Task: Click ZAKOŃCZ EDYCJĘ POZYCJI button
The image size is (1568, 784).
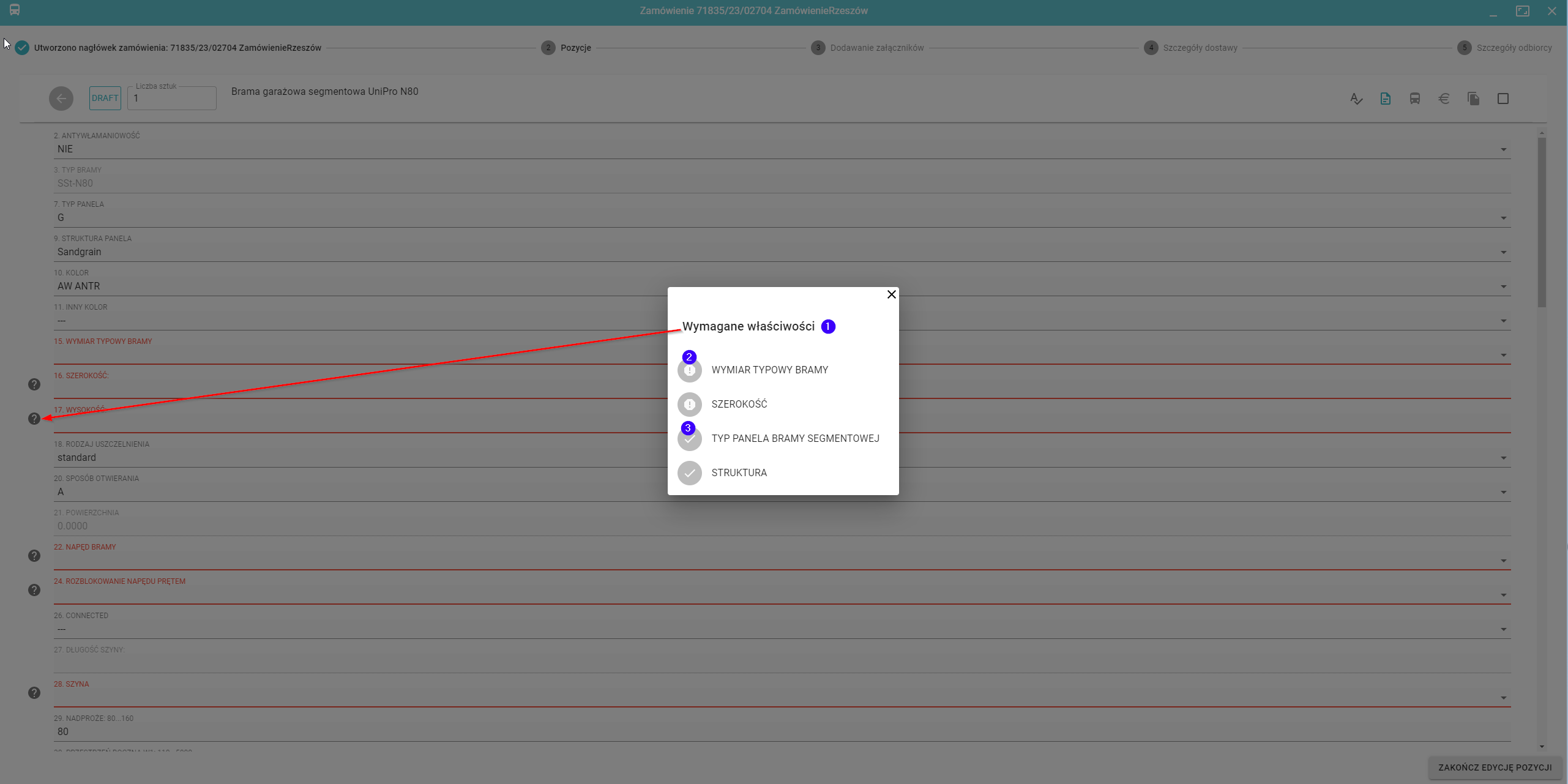Action: pyautogui.click(x=1495, y=767)
